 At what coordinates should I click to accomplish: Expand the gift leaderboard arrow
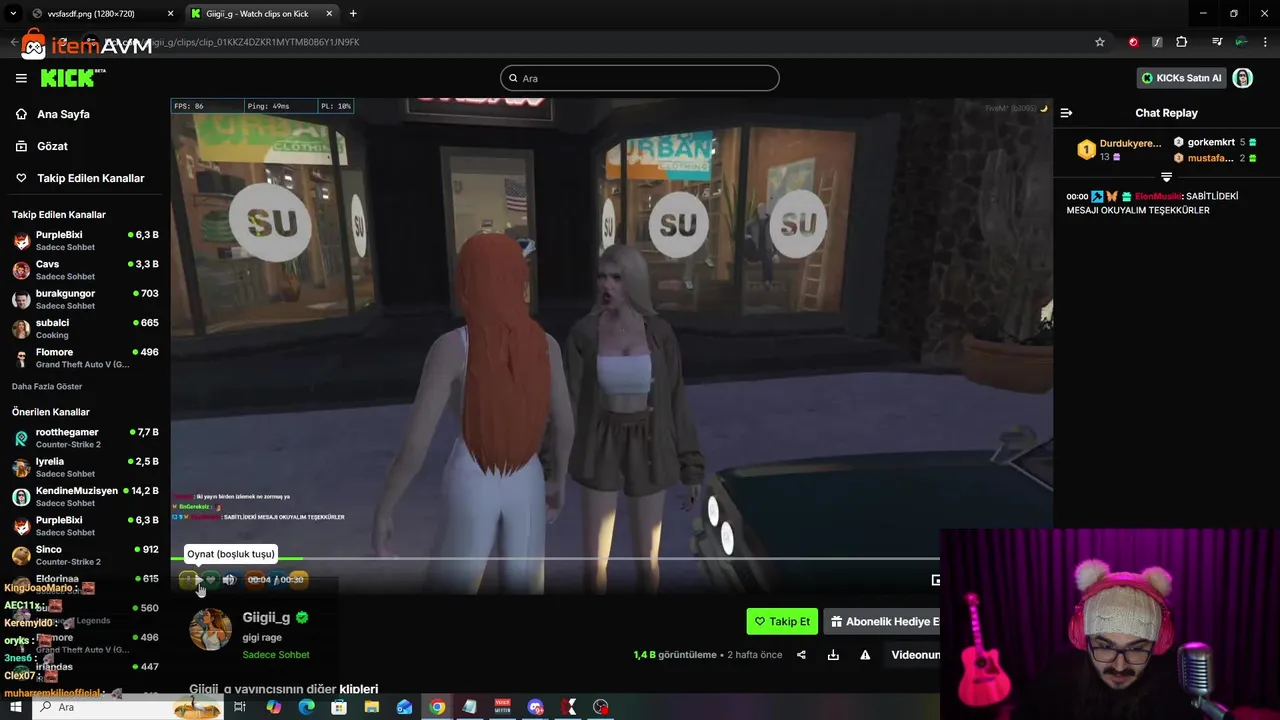pos(1166,177)
